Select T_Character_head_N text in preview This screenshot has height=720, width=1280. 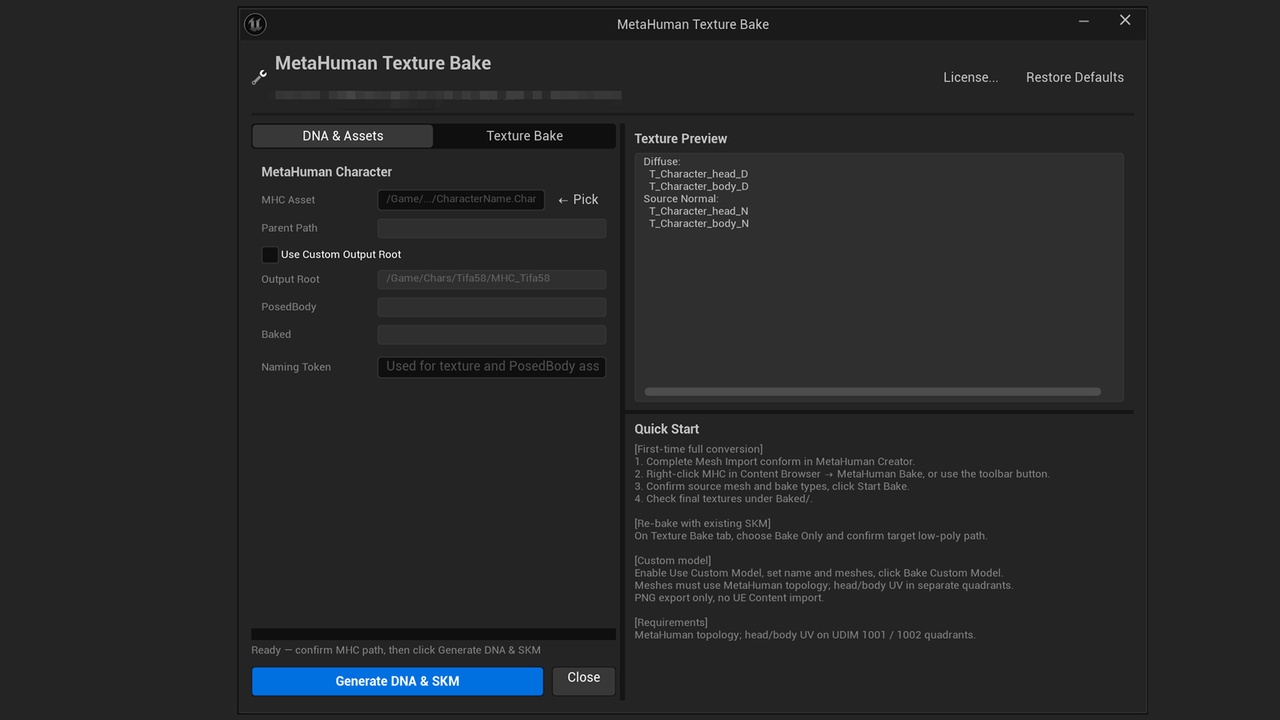(x=699, y=211)
